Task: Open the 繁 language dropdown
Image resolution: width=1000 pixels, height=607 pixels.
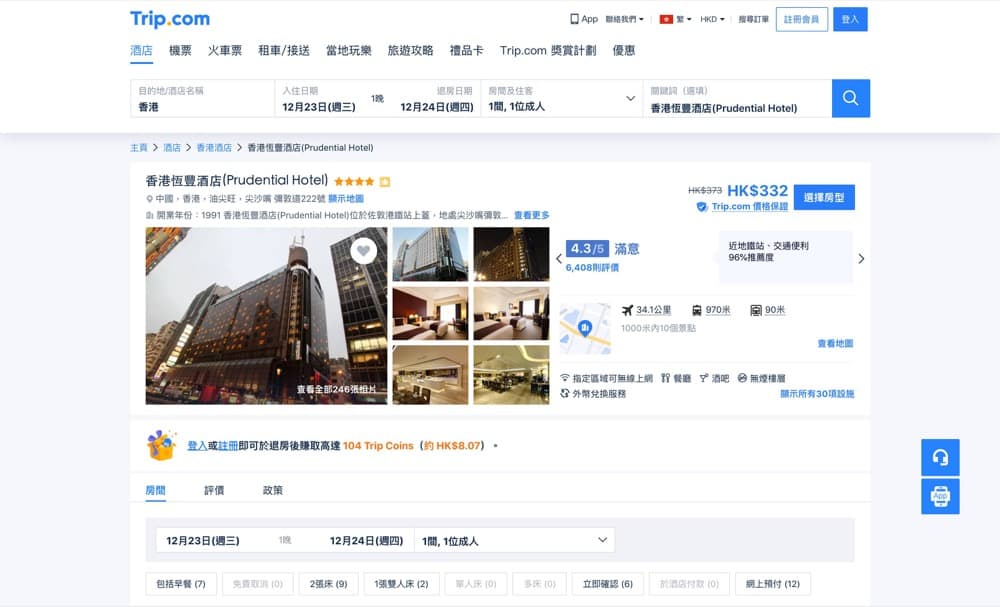Action: (x=684, y=19)
